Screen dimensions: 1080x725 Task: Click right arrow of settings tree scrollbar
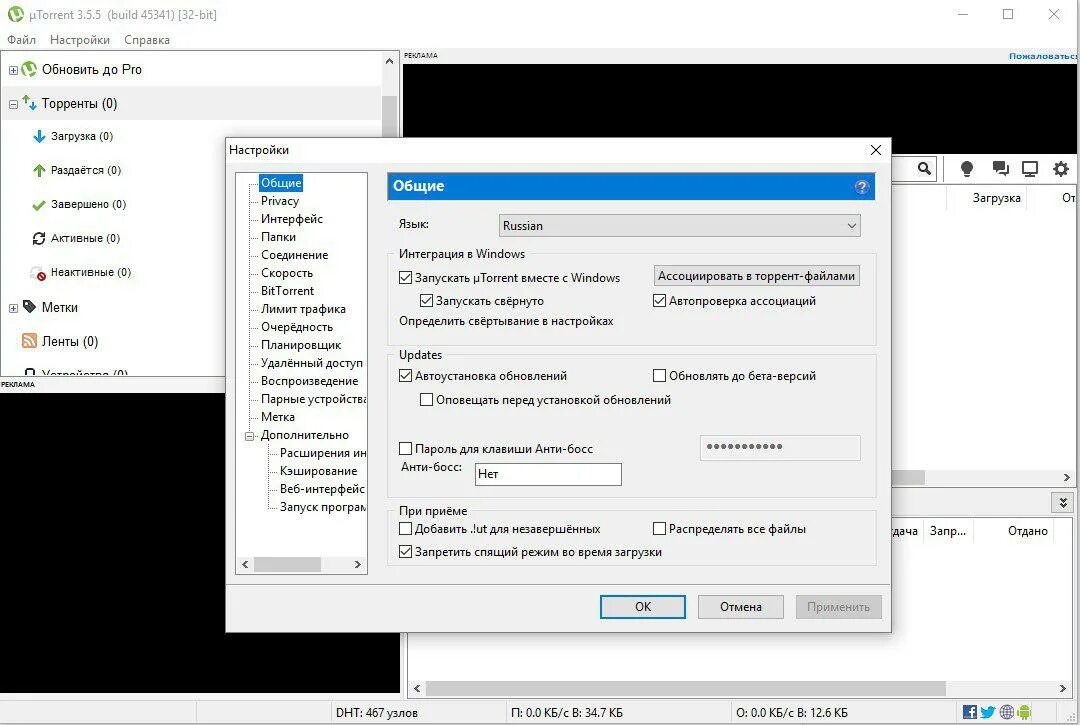tap(357, 565)
